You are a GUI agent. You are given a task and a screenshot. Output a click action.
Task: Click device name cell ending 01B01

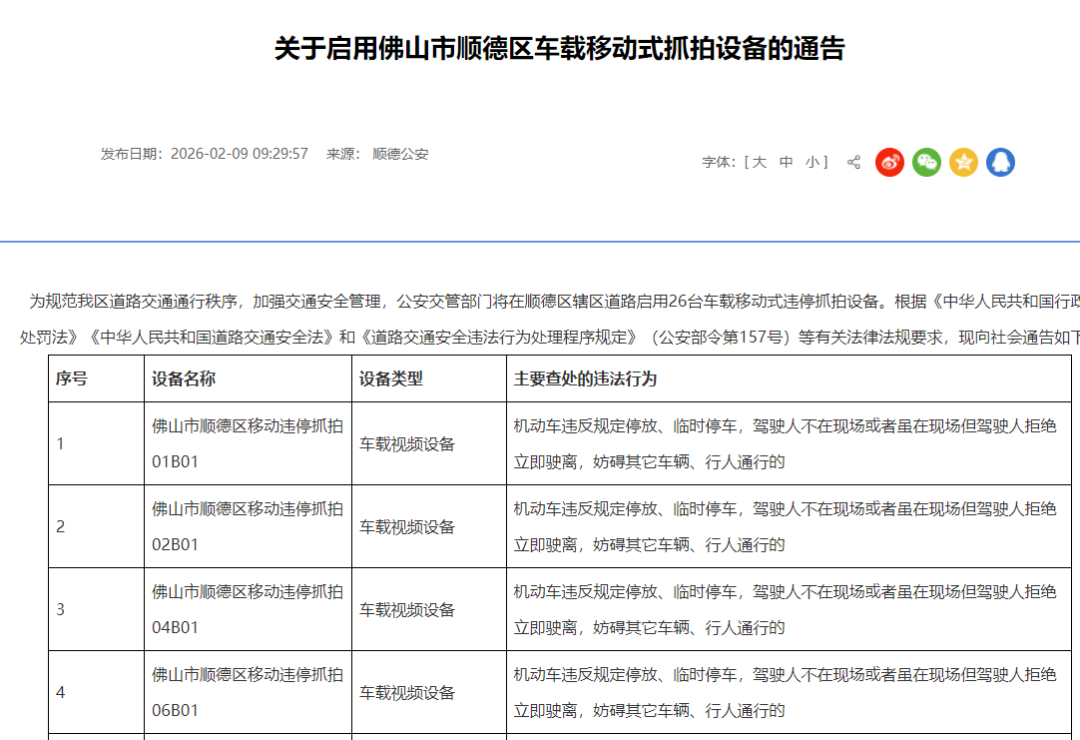[248, 444]
